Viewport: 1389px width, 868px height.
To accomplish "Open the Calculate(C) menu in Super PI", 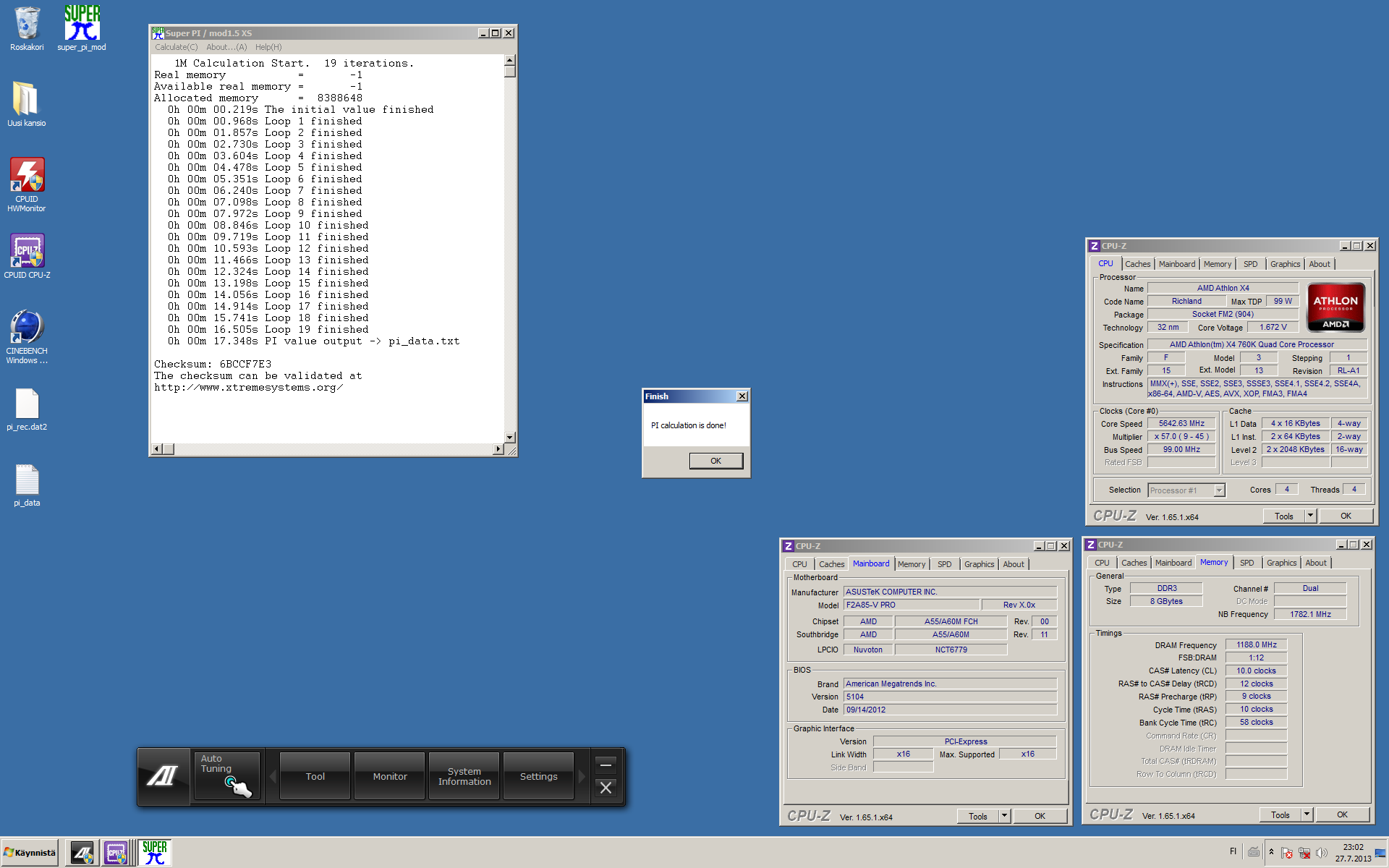I will tap(176, 47).
